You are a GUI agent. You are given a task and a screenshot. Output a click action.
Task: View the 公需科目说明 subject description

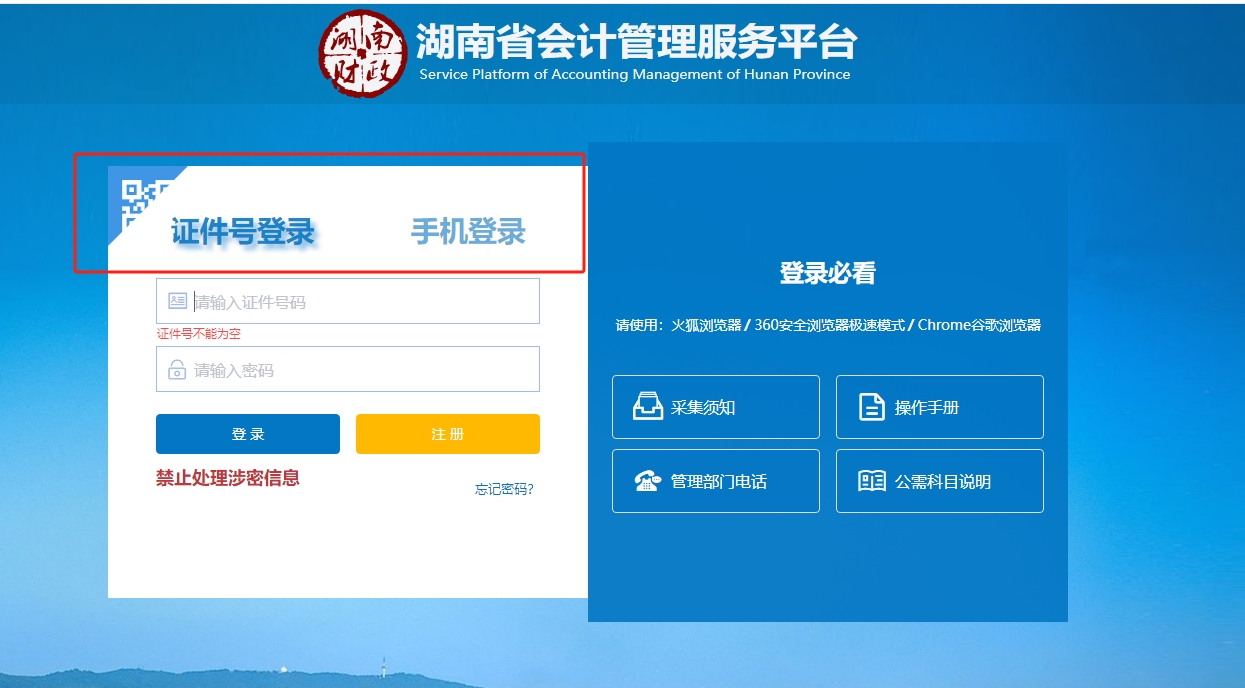click(x=940, y=481)
